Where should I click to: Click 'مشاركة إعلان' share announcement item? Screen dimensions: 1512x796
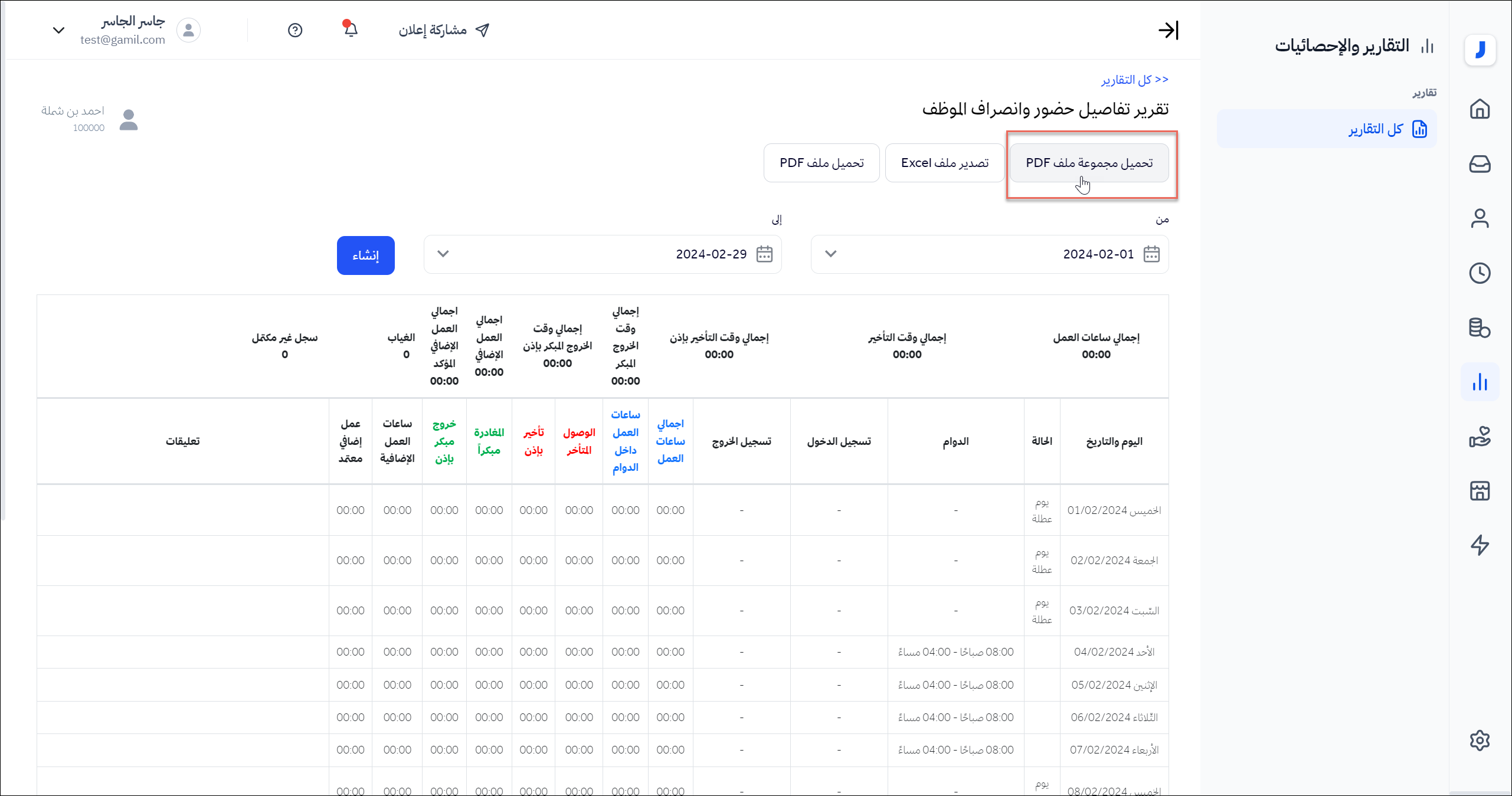pos(444,30)
